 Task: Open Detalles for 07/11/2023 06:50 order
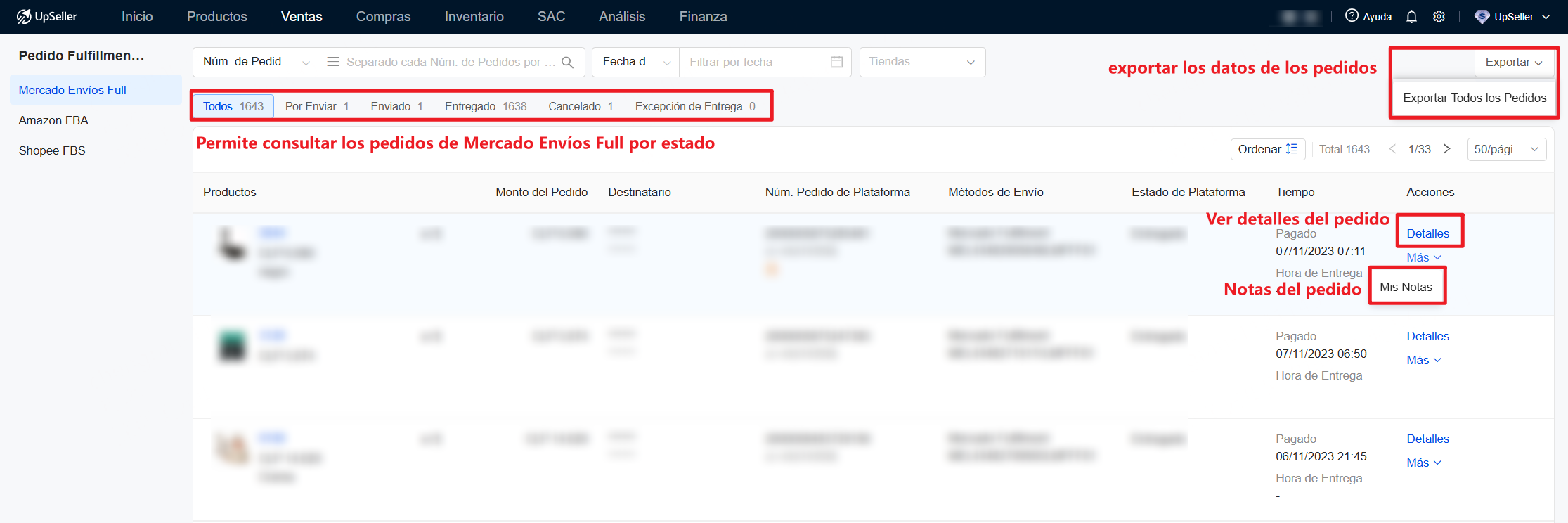click(1427, 336)
